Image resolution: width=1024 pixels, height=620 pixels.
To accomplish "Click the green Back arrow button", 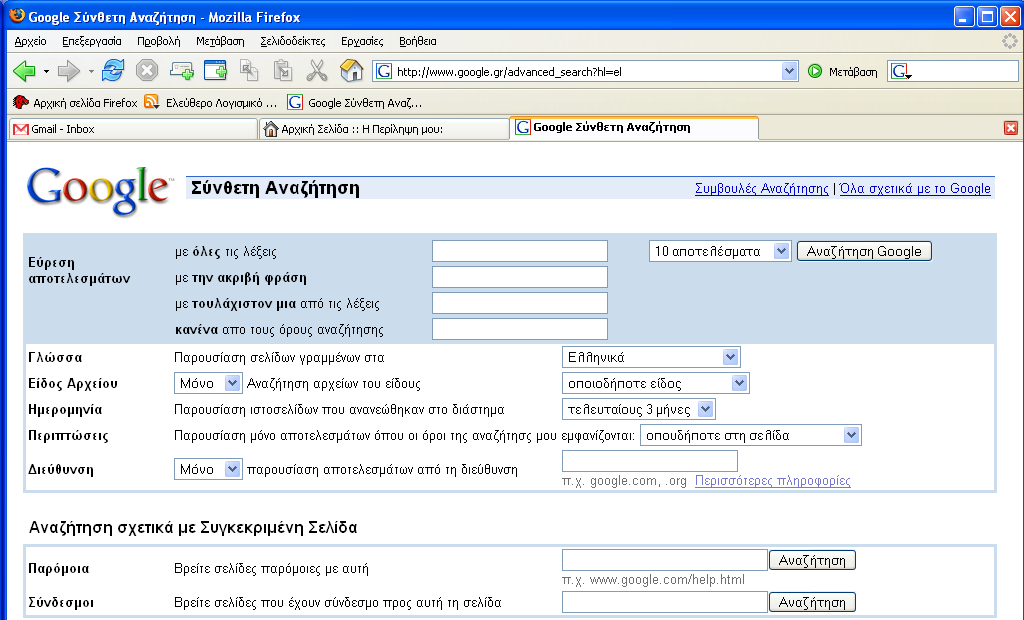I will pyautogui.click(x=24, y=71).
